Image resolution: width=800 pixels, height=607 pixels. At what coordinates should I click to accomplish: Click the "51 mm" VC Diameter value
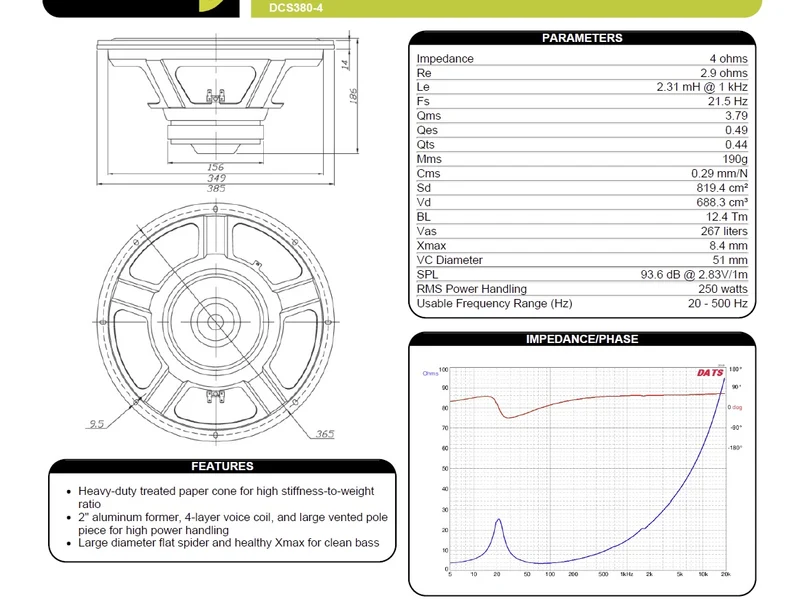(x=730, y=260)
